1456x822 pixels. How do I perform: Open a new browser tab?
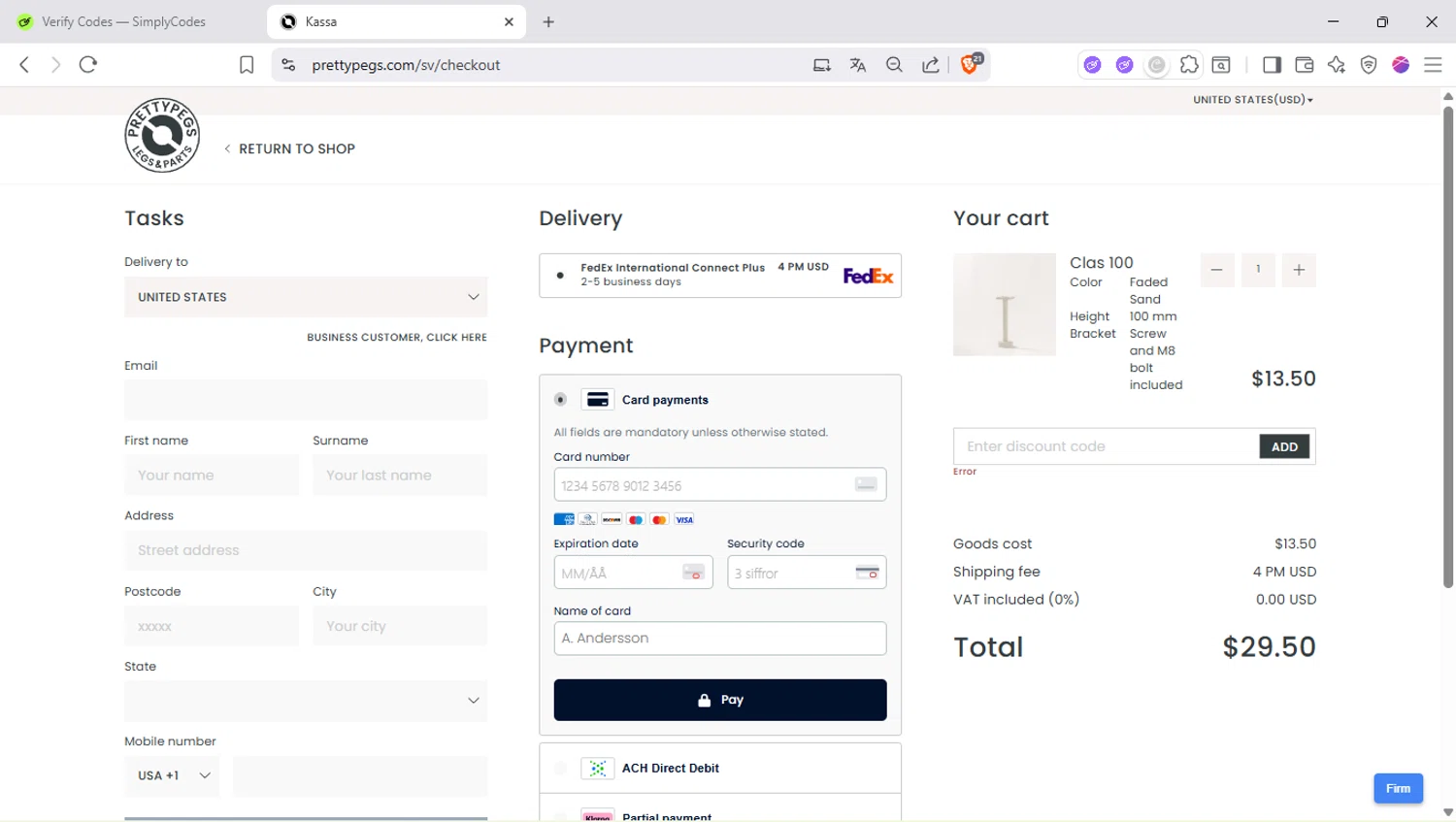pos(548,21)
